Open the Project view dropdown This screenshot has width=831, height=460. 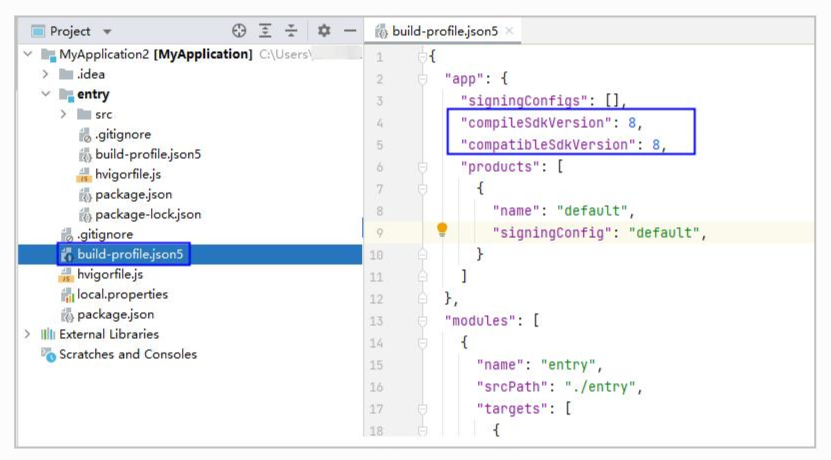click(107, 31)
